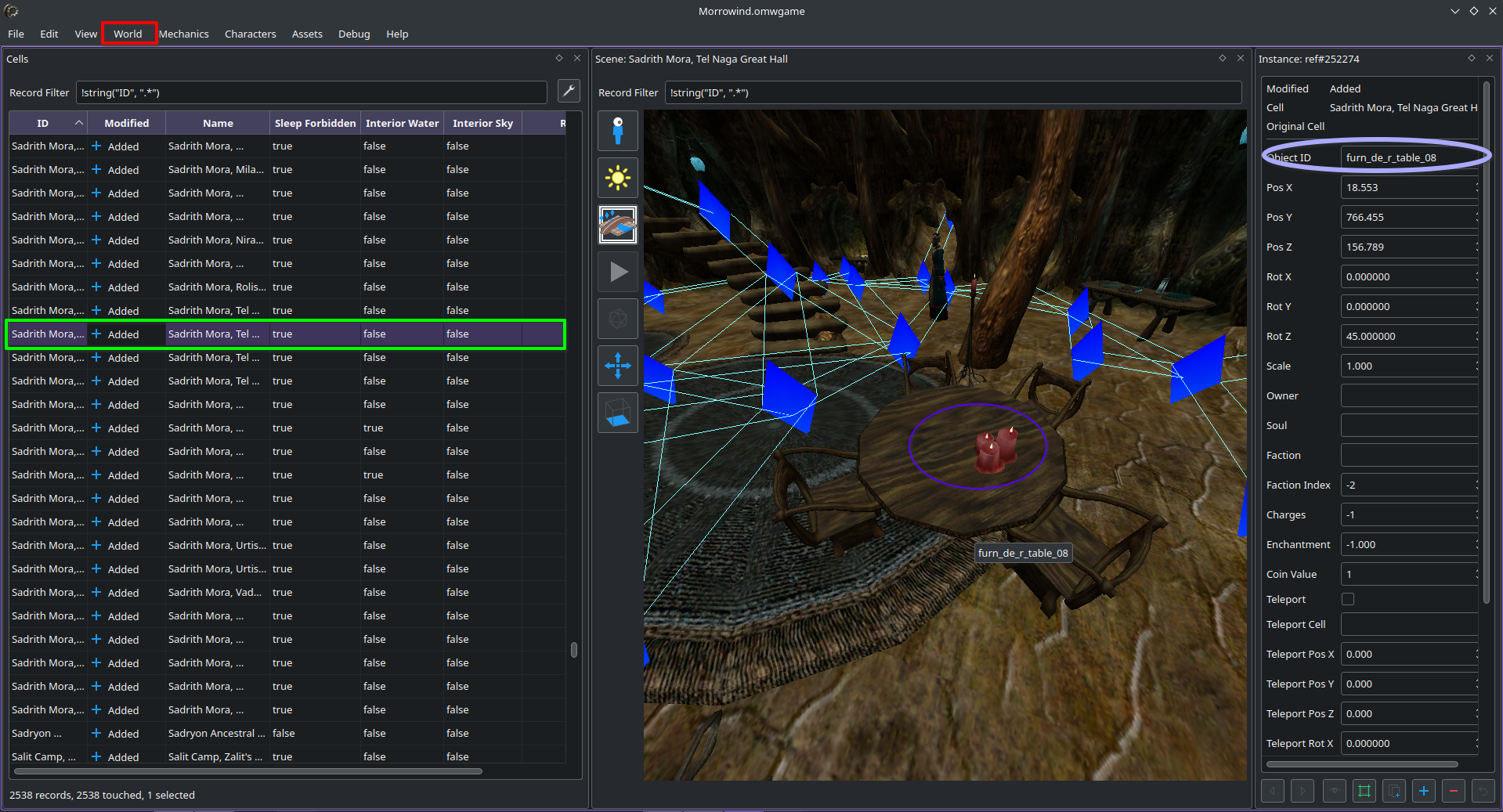1503x812 pixels.
Task: Click the Scale value 1.000
Action: [x=1409, y=366]
